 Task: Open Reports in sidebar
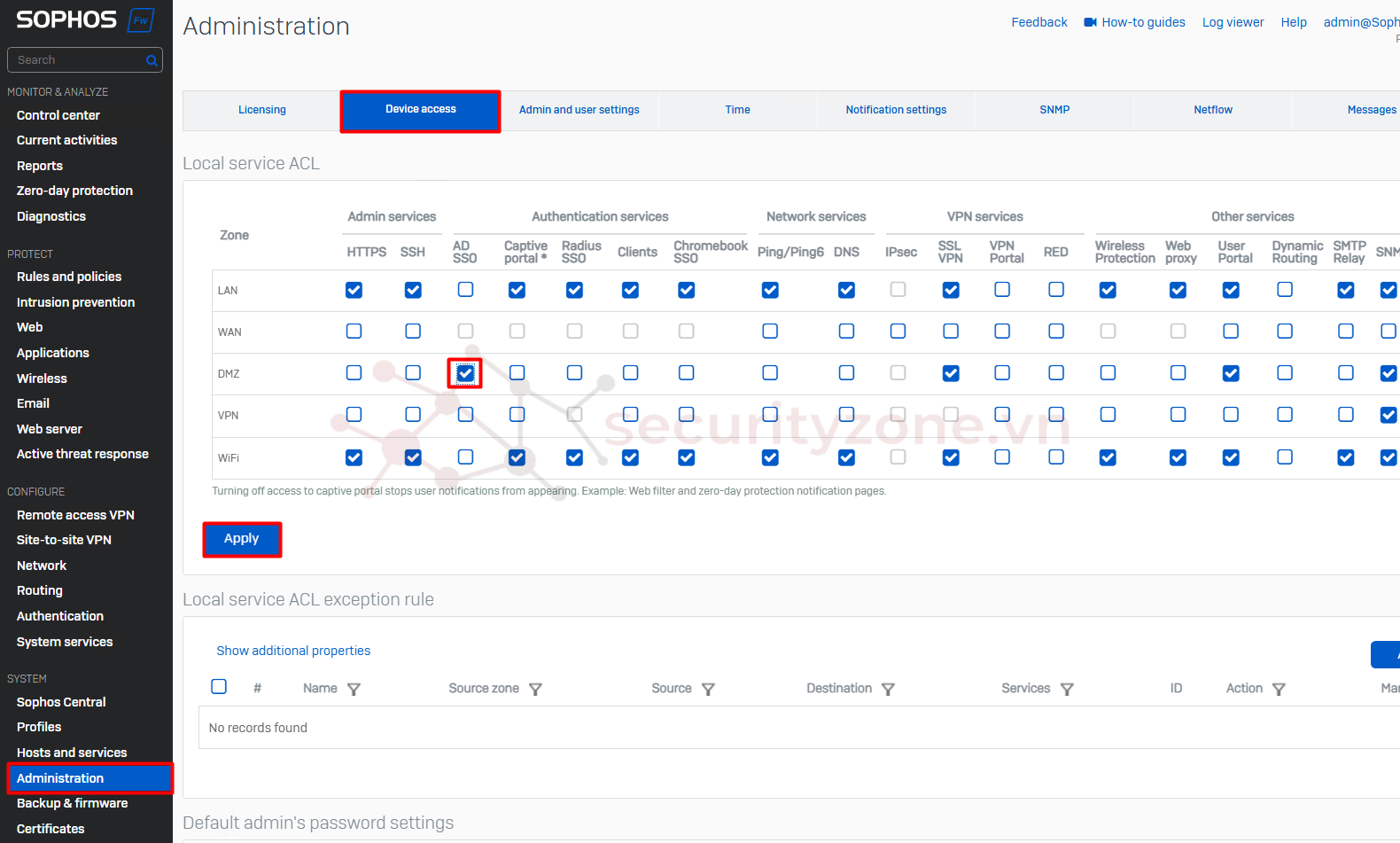40,166
